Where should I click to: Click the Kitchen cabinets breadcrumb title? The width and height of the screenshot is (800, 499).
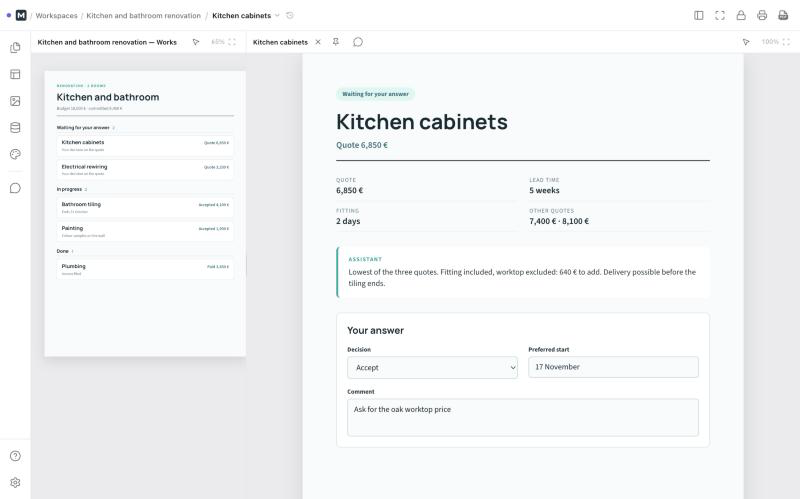(x=241, y=16)
